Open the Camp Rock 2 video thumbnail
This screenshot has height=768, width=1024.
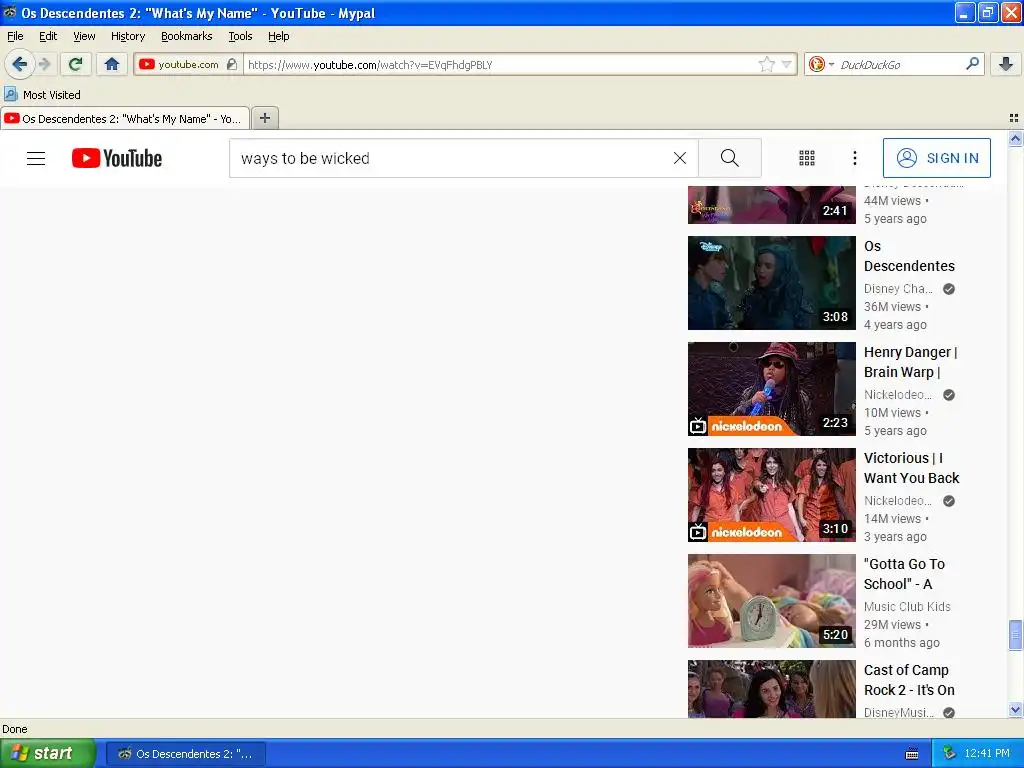pos(771,689)
